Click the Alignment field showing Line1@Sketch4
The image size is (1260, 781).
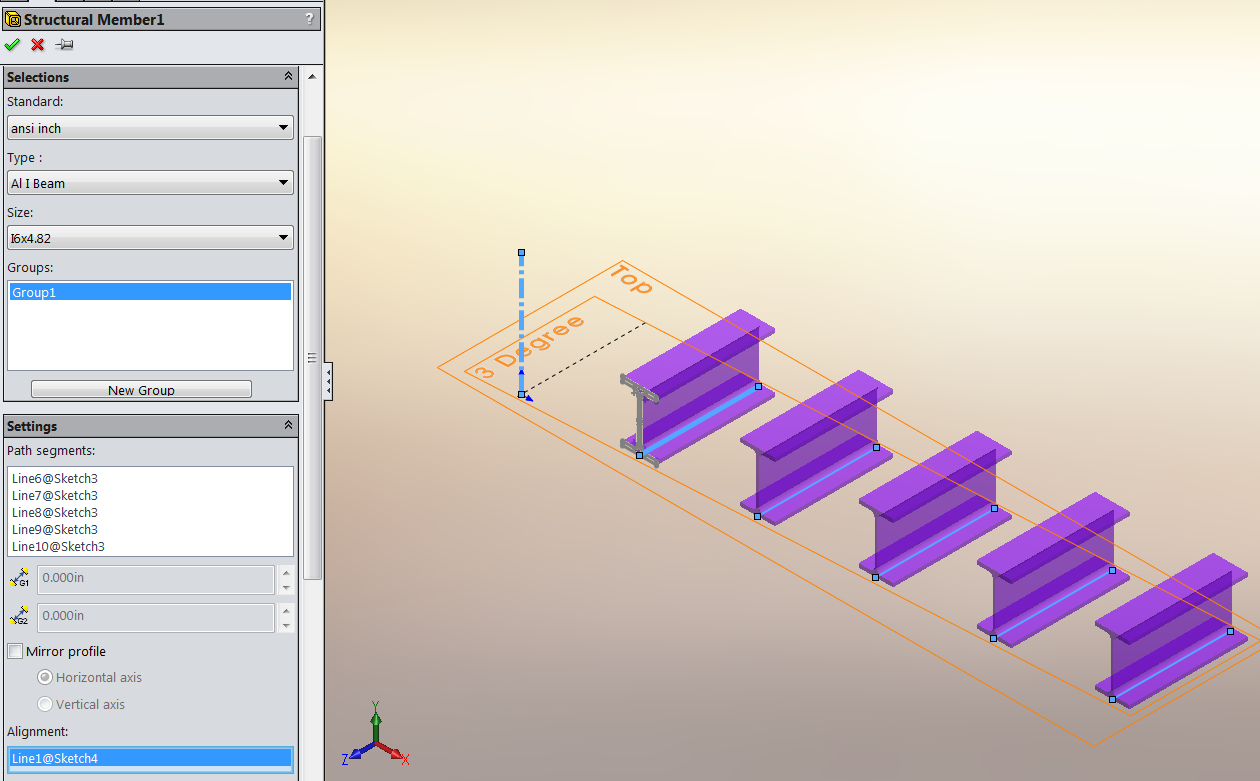click(x=150, y=758)
